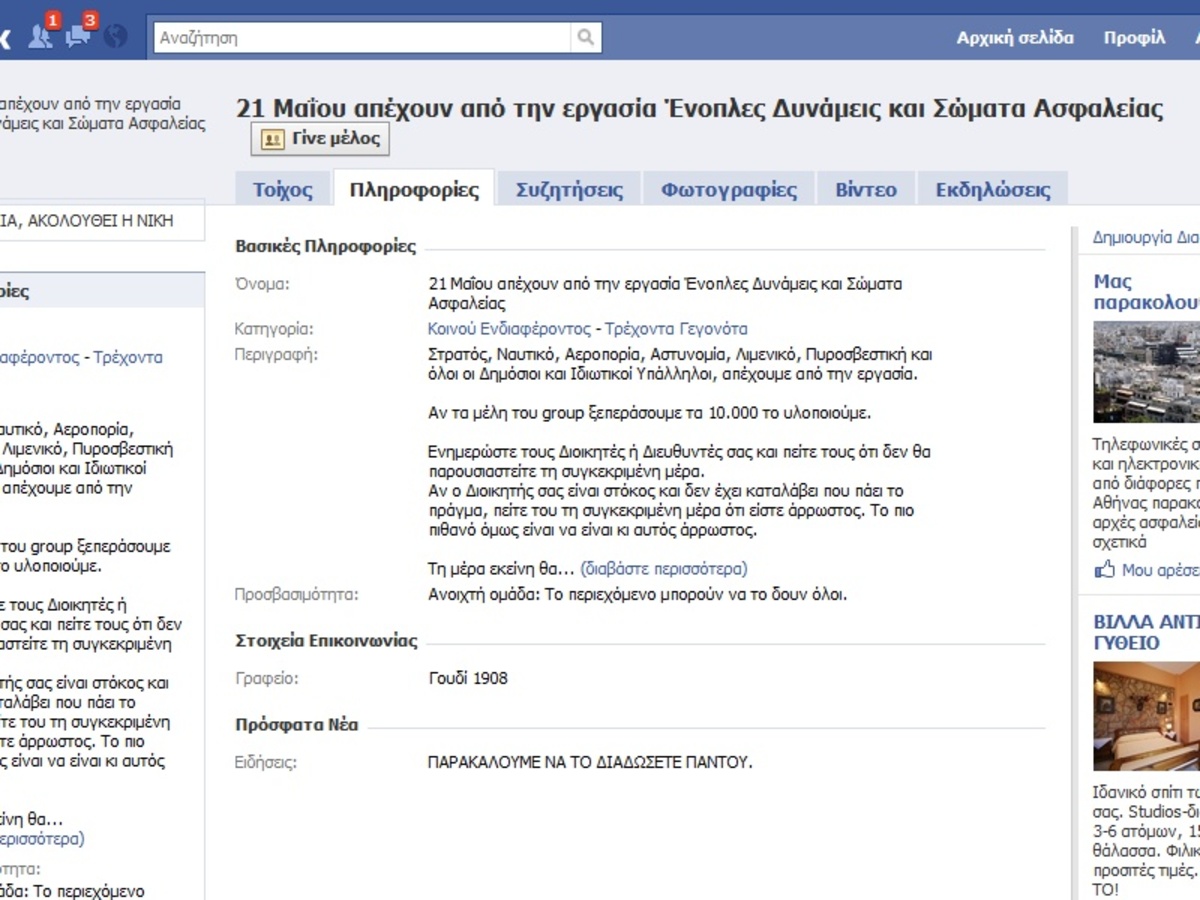Click the Γίνε μέλος button

click(320, 139)
